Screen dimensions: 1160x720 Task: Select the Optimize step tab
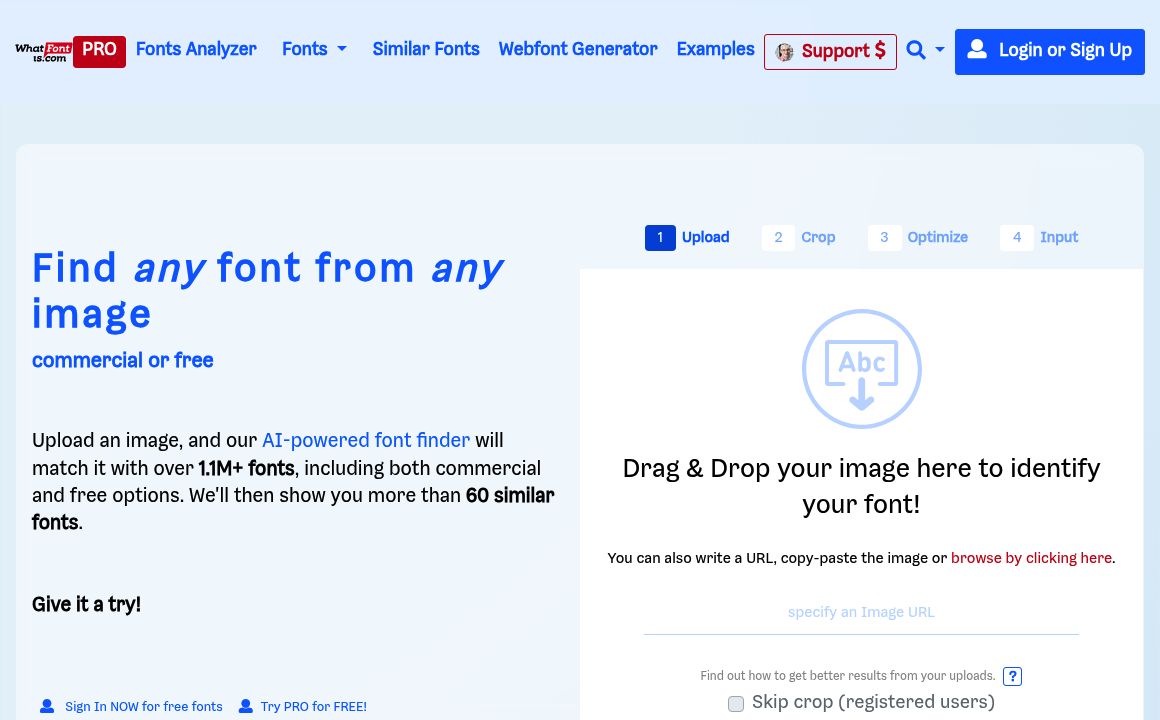coord(919,237)
